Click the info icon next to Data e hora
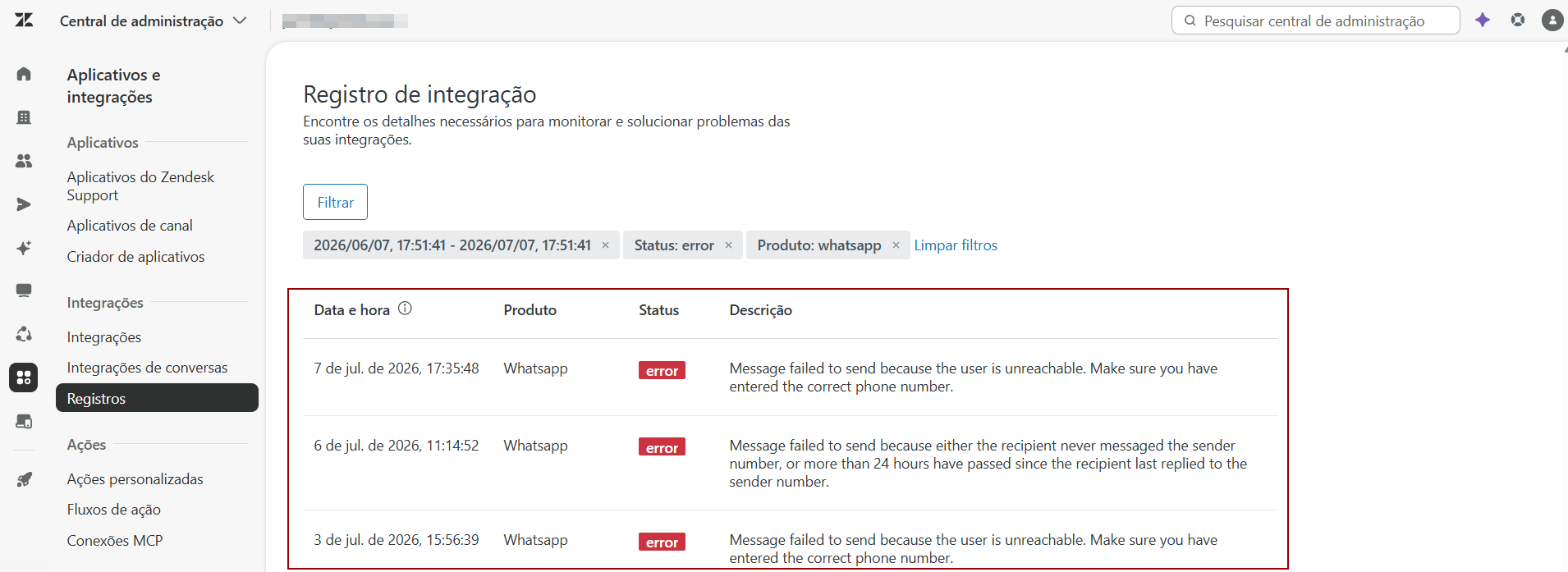Image resolution: width=1568 pixels, height=572 pixels. coord(405,309)
